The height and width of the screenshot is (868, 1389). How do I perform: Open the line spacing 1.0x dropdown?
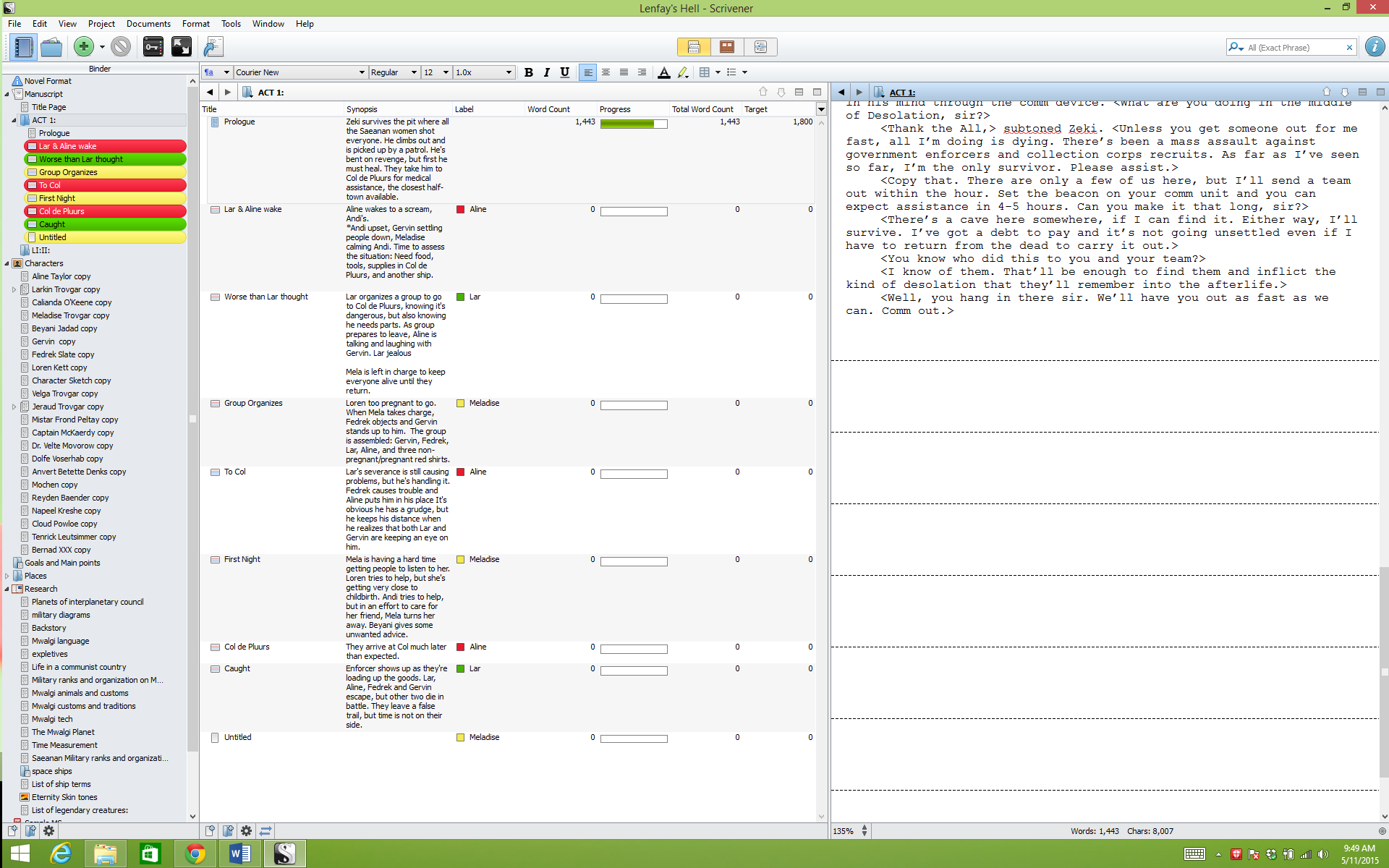click(483, 72)
